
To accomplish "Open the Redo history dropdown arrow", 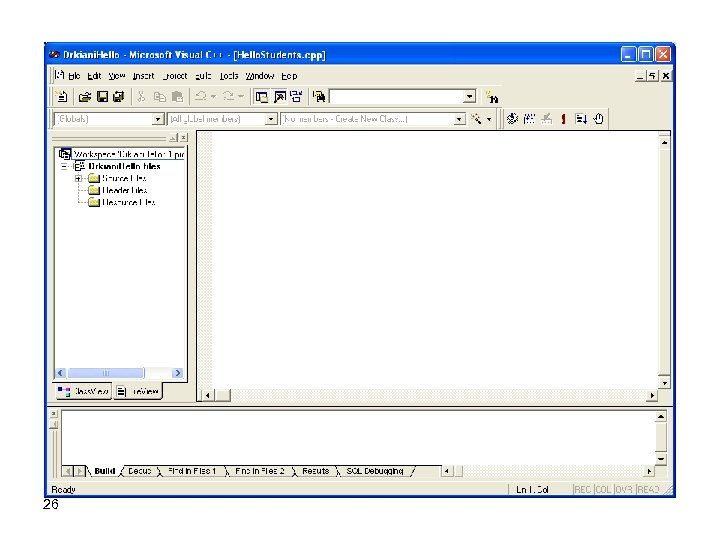I will pyautogui.click(x=241, y=96).
